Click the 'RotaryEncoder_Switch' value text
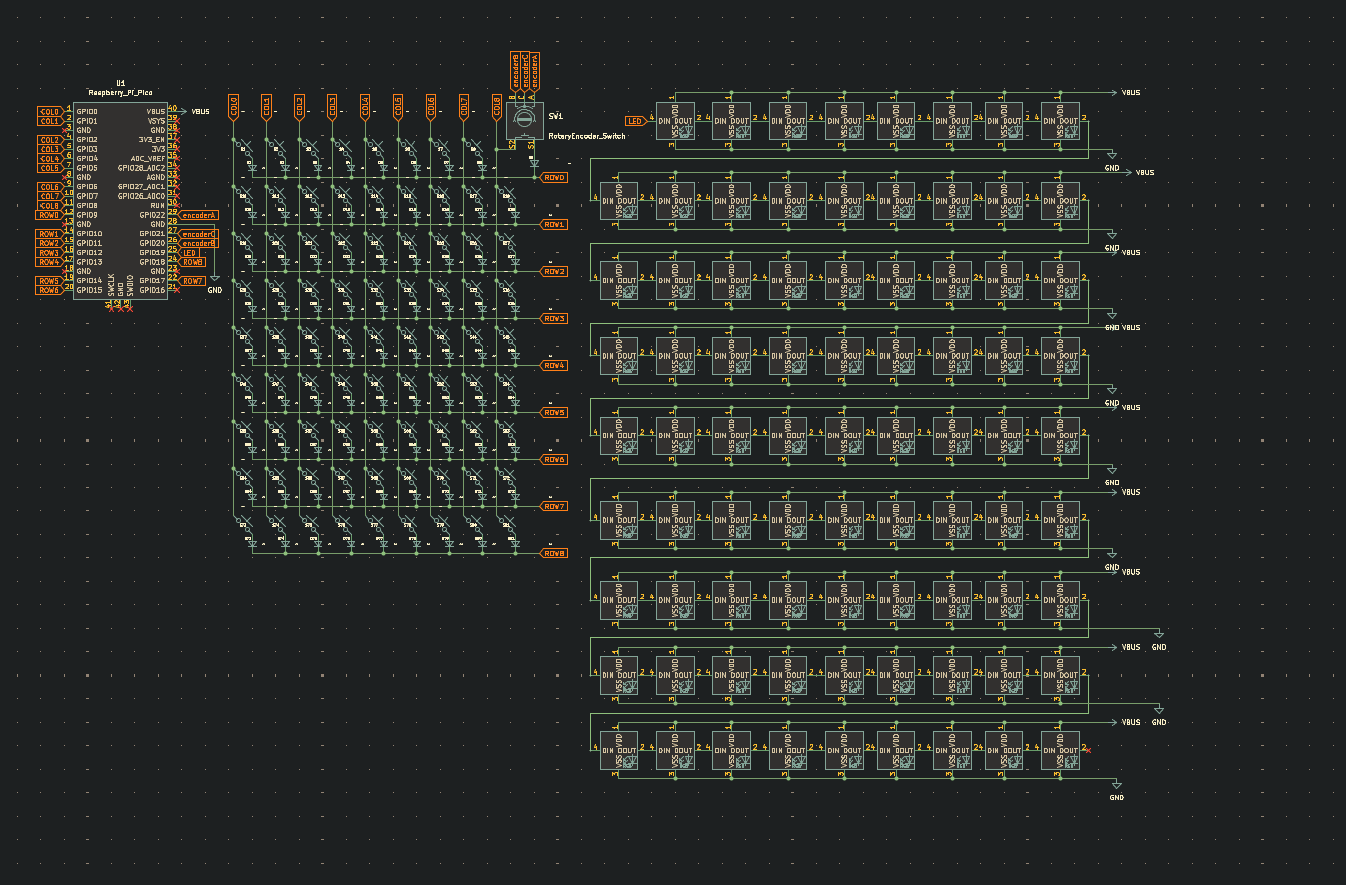The width and height of the screenshot is (1346, 885). point(587,136)
